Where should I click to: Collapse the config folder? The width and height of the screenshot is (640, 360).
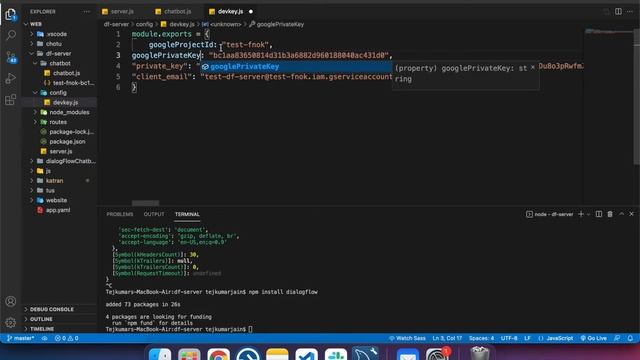[35, 93]
